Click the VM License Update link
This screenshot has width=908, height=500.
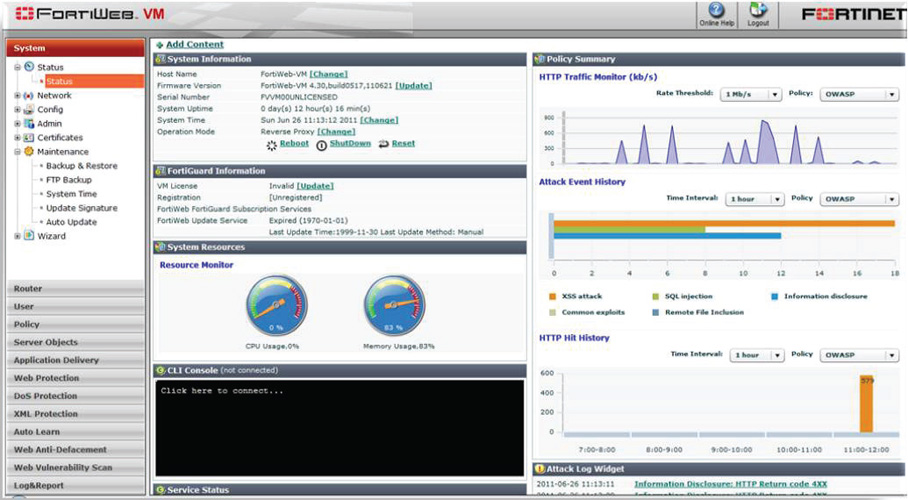[315, 187]
